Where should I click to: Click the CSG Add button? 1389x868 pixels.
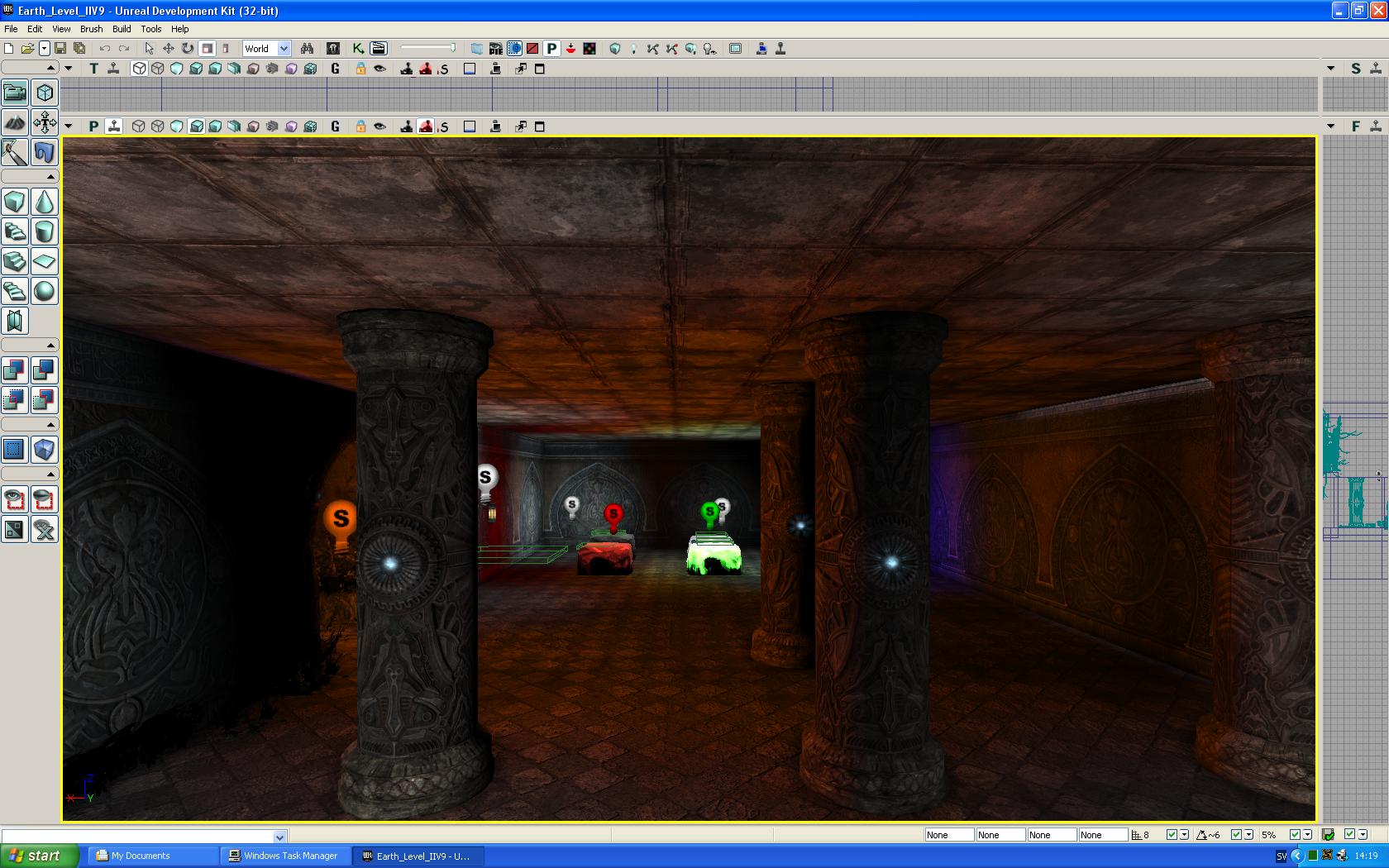(x=15, y=370)
